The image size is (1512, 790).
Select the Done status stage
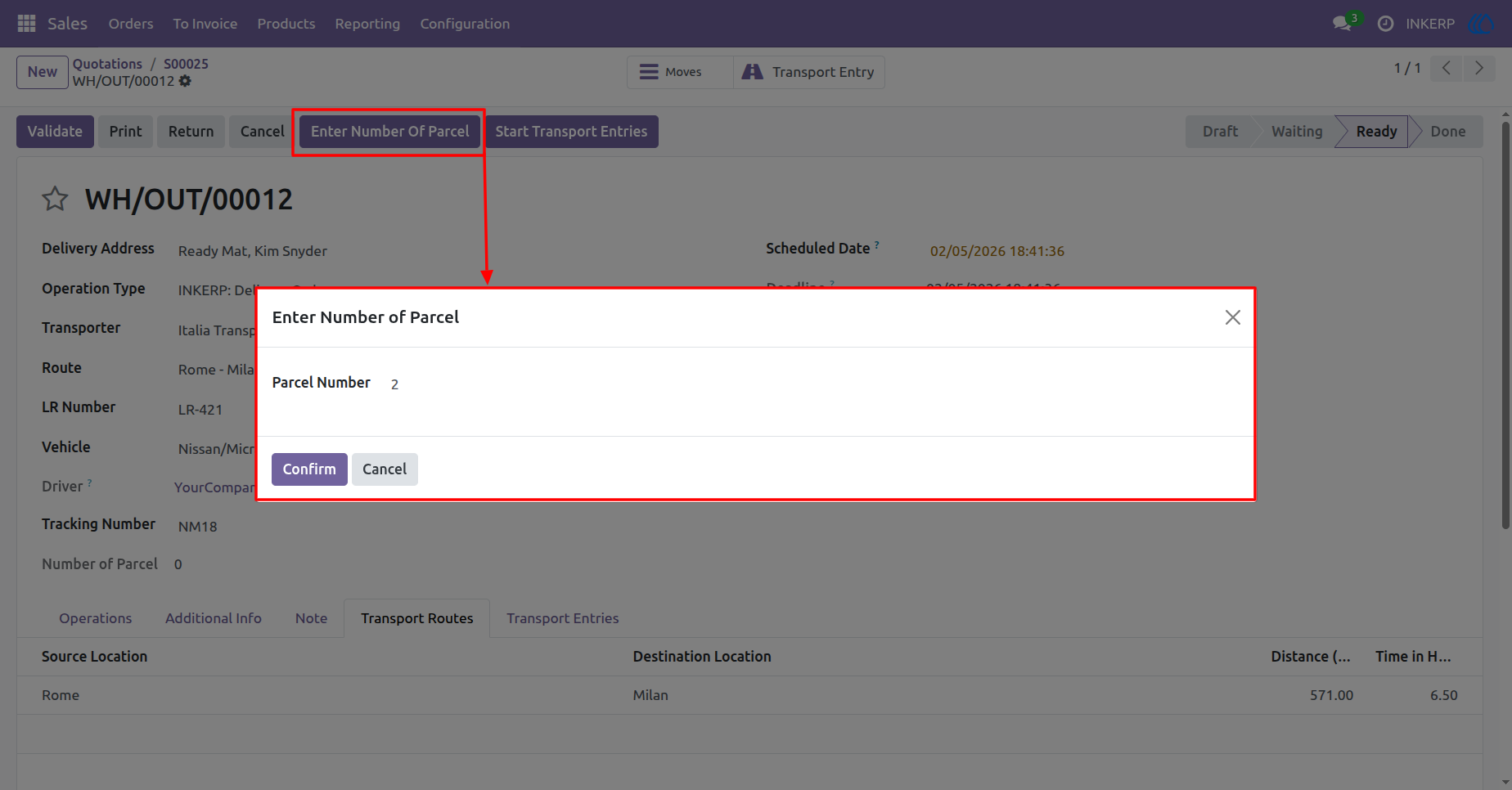point(1447,132)
